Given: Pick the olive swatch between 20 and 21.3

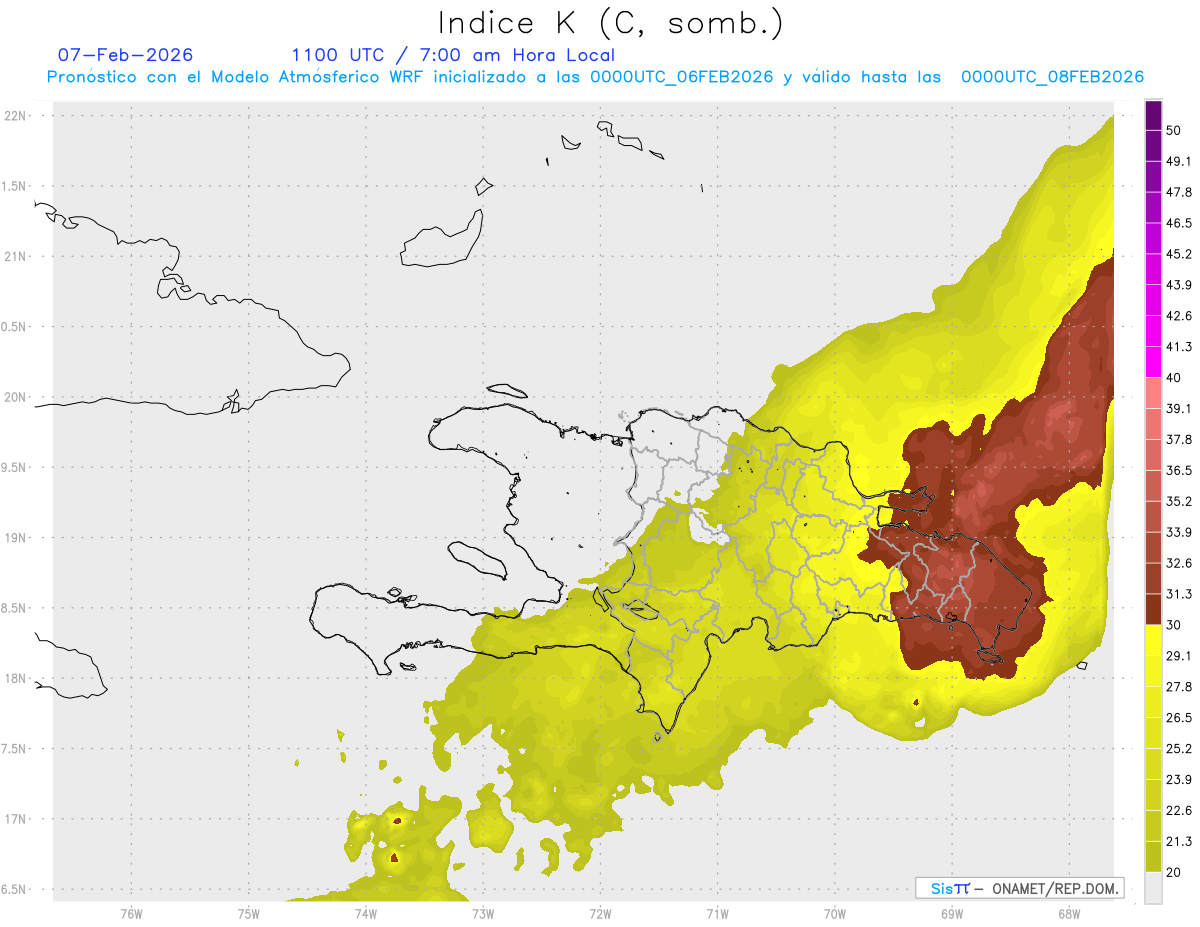Looking at the screenshot, I should point(1153,857).
